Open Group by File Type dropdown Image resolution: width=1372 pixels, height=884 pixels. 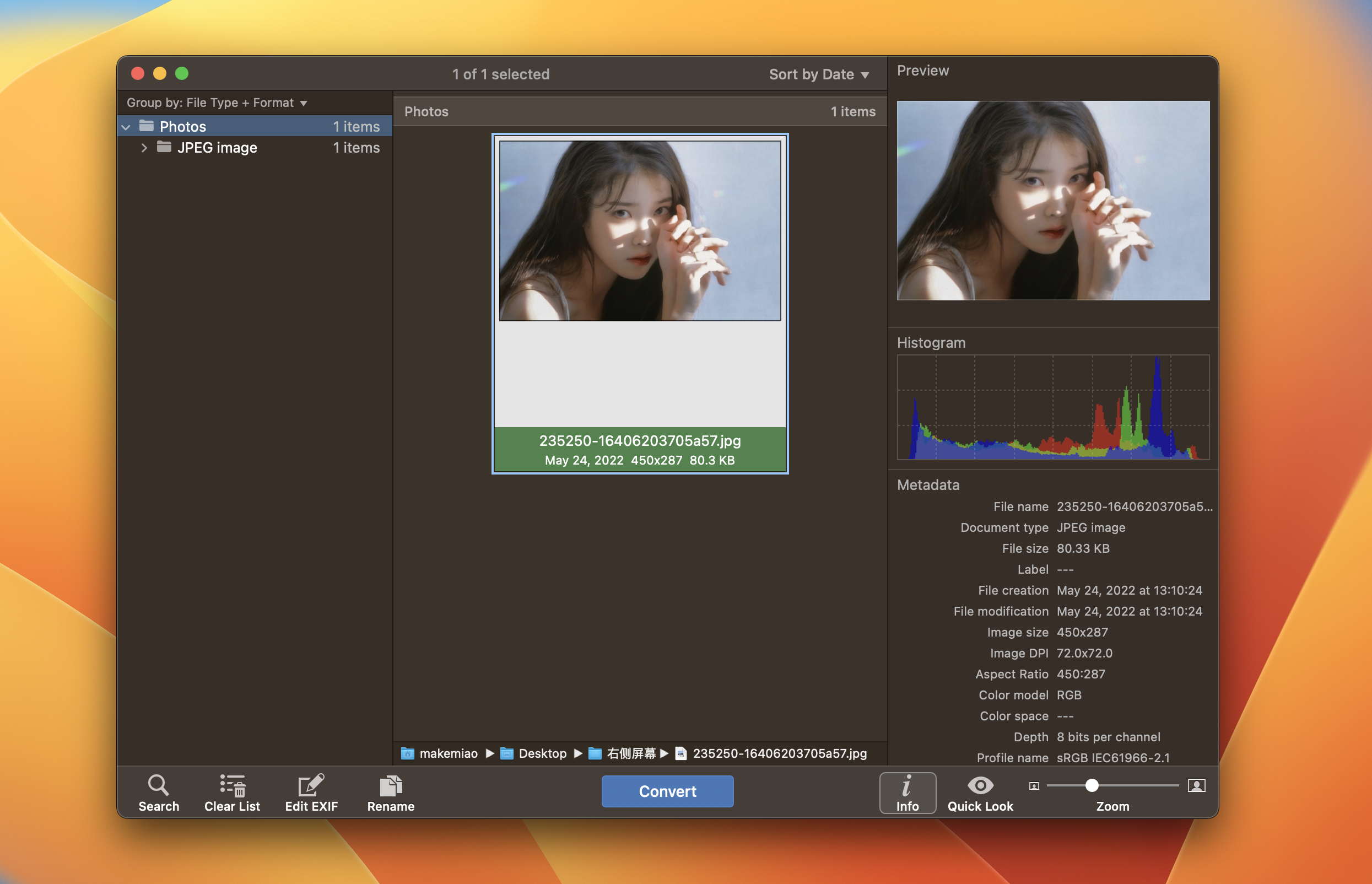pos(217,103)
